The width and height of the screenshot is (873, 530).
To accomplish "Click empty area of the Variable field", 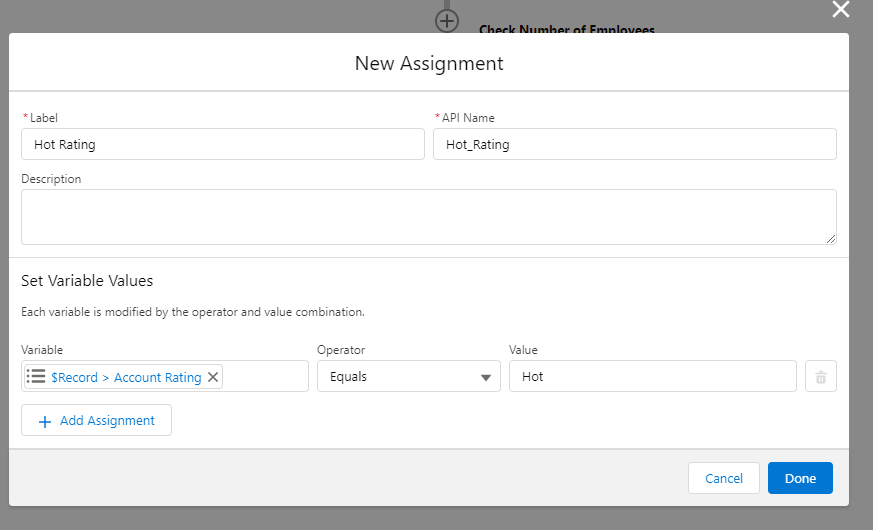I will [x=265, y=377].
